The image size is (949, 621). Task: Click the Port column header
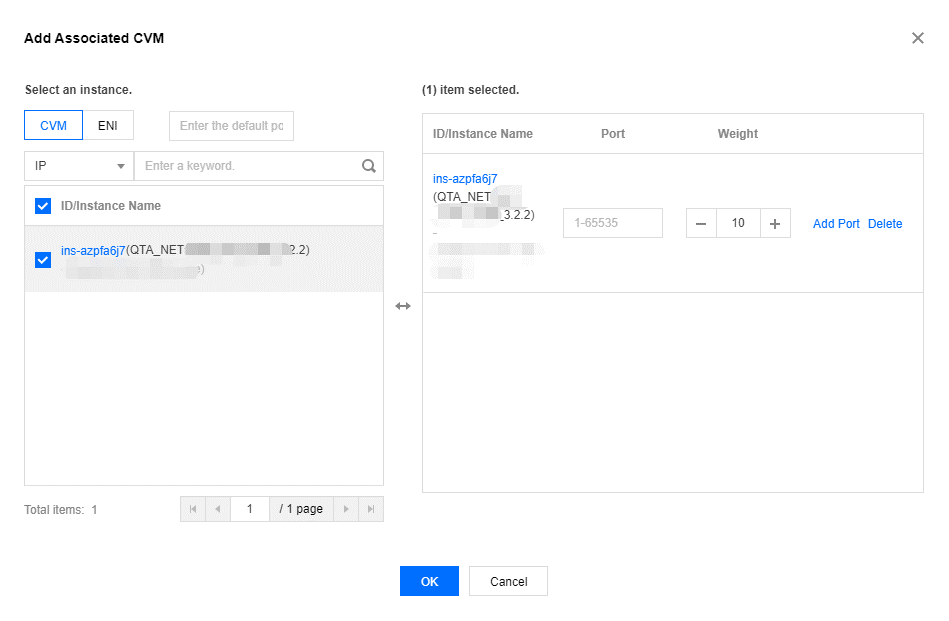pyautogui.click(x=612, y=134)
